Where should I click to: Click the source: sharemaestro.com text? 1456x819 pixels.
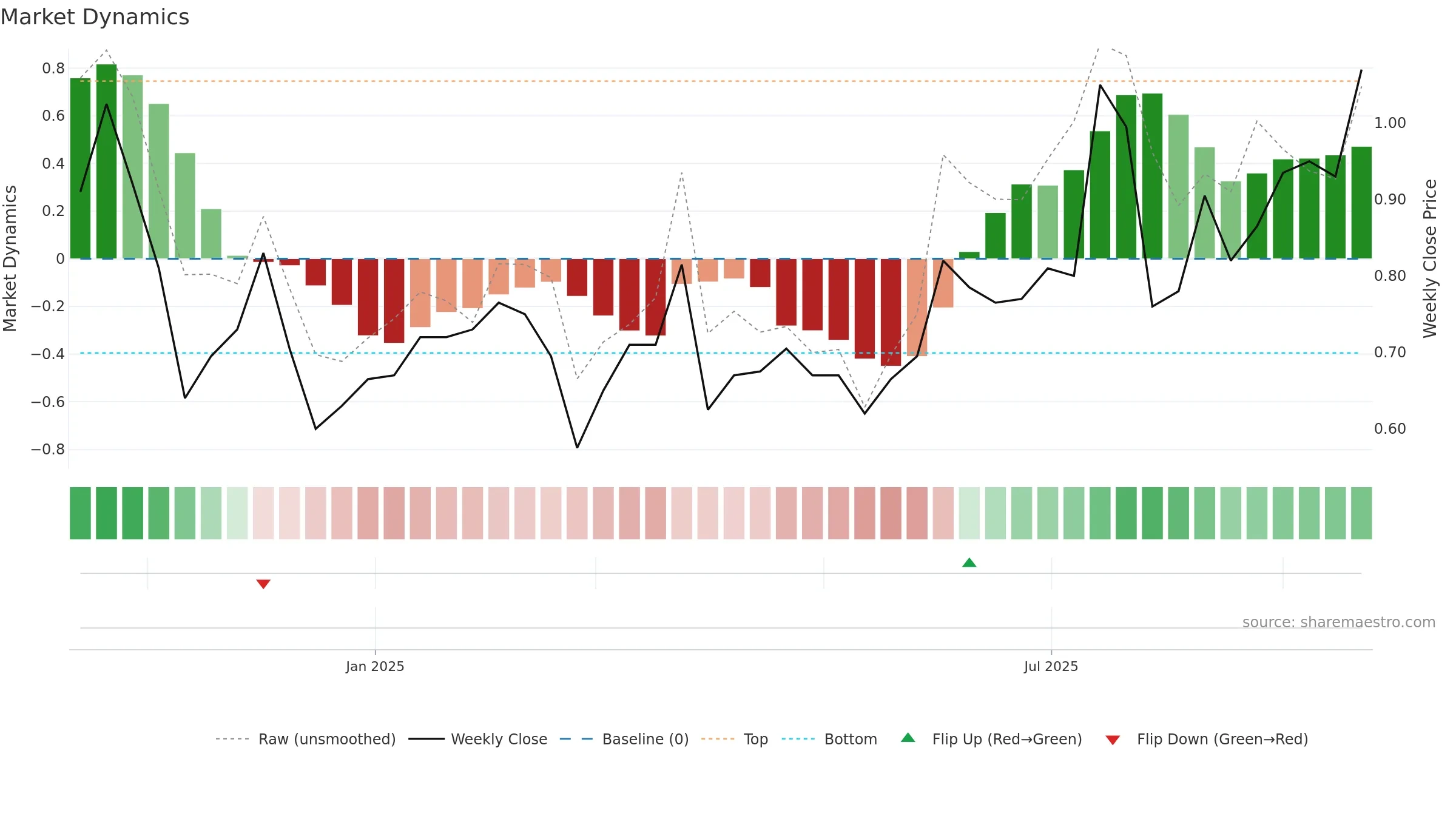[x=1339, y=622]
